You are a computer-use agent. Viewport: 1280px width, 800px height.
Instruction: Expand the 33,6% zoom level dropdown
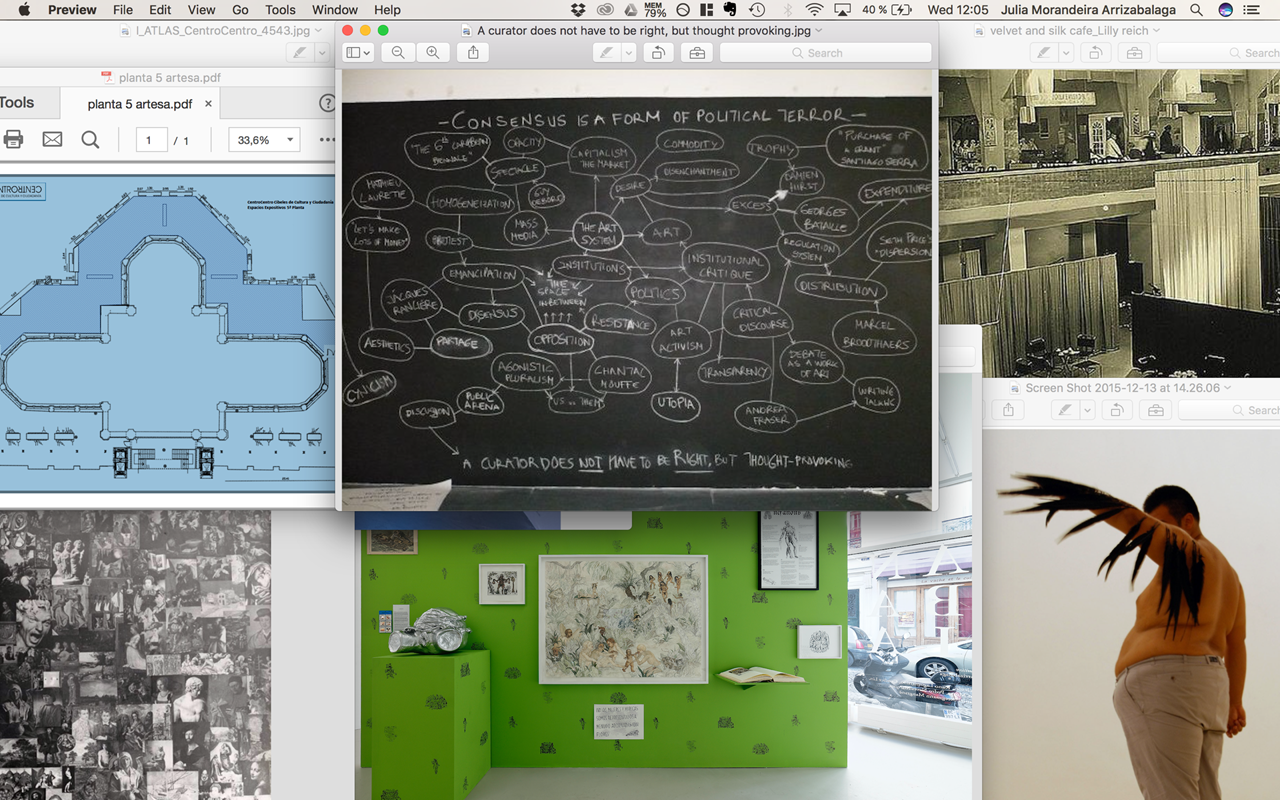[290, 140]
